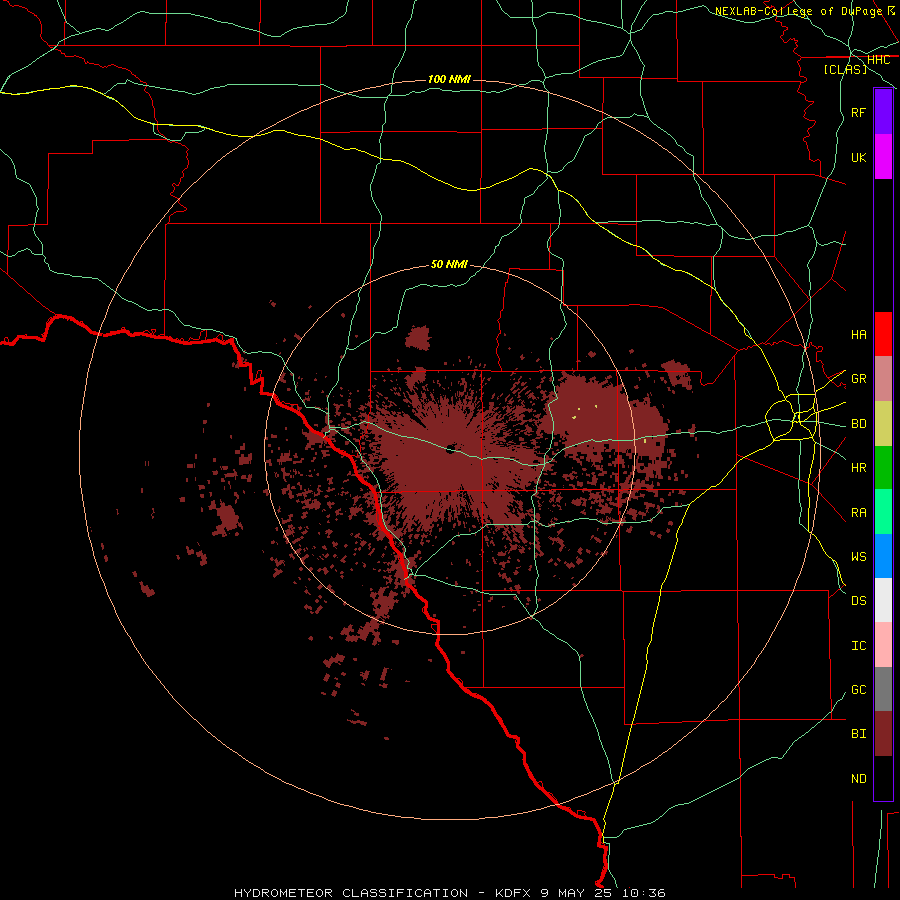Click the HA legend label
The height and width of the screenshot is (900, 900).
(858, 334)
